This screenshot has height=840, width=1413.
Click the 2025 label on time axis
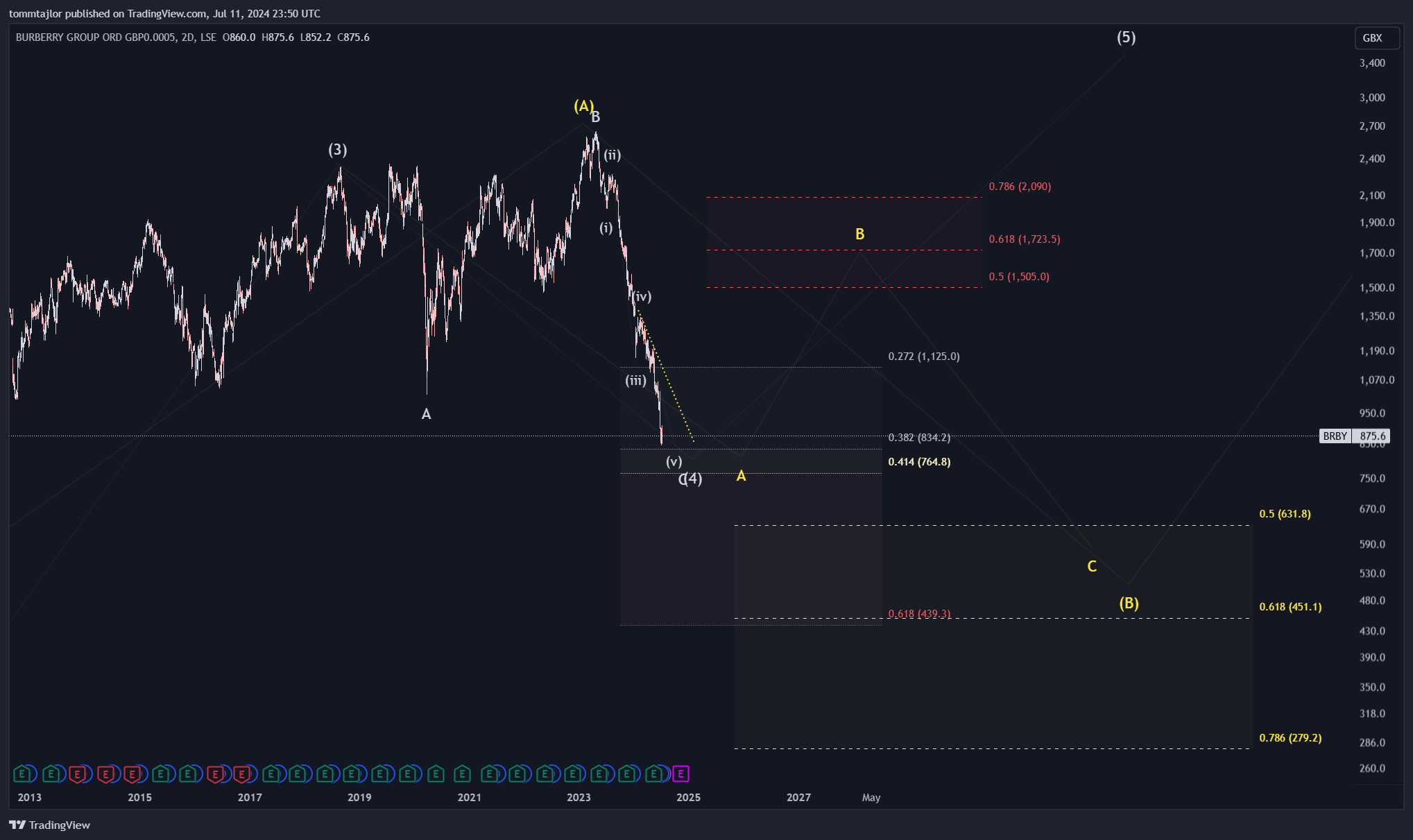pos(688,798)
